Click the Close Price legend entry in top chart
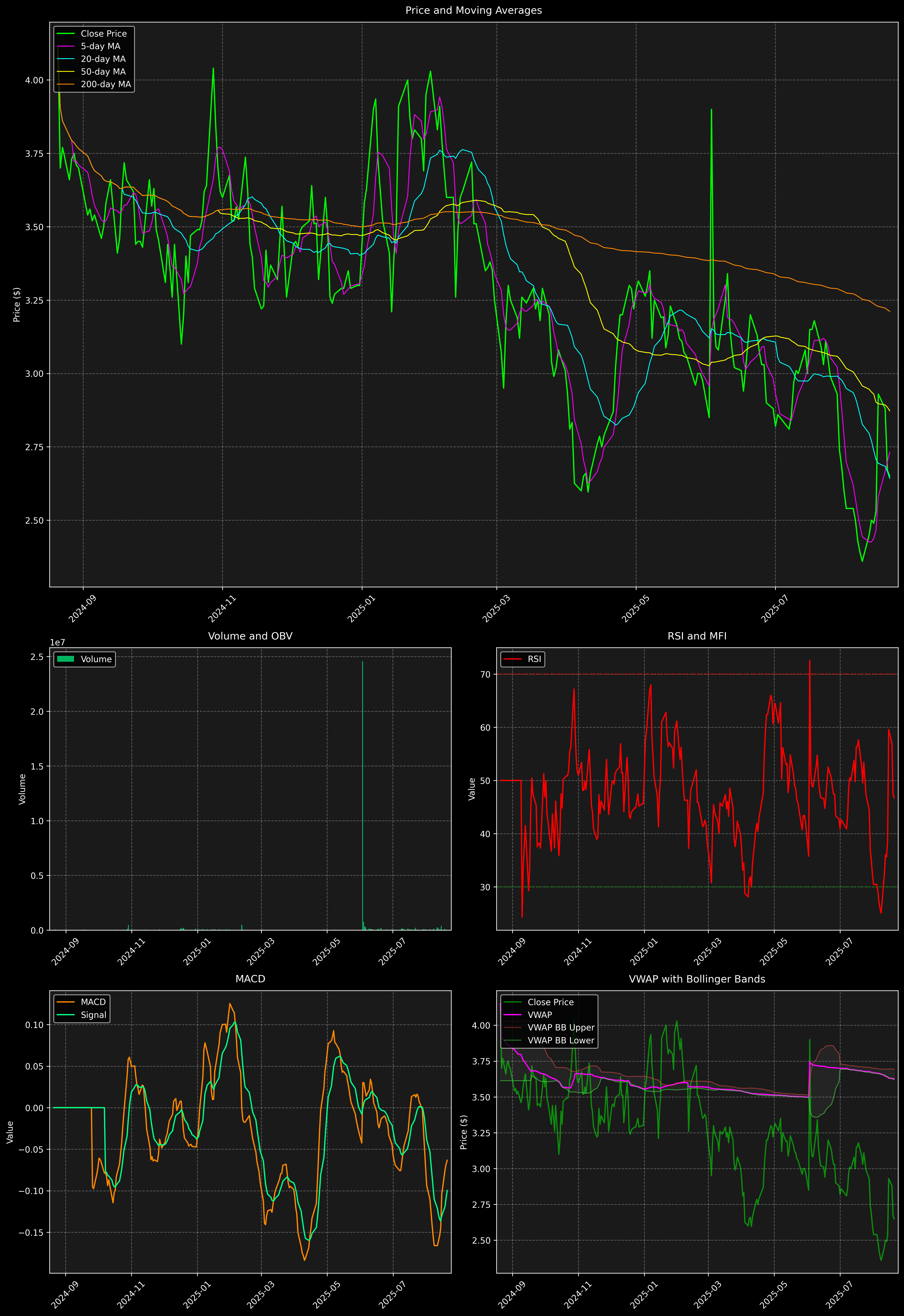904x1316 pixels. (104, 34)
